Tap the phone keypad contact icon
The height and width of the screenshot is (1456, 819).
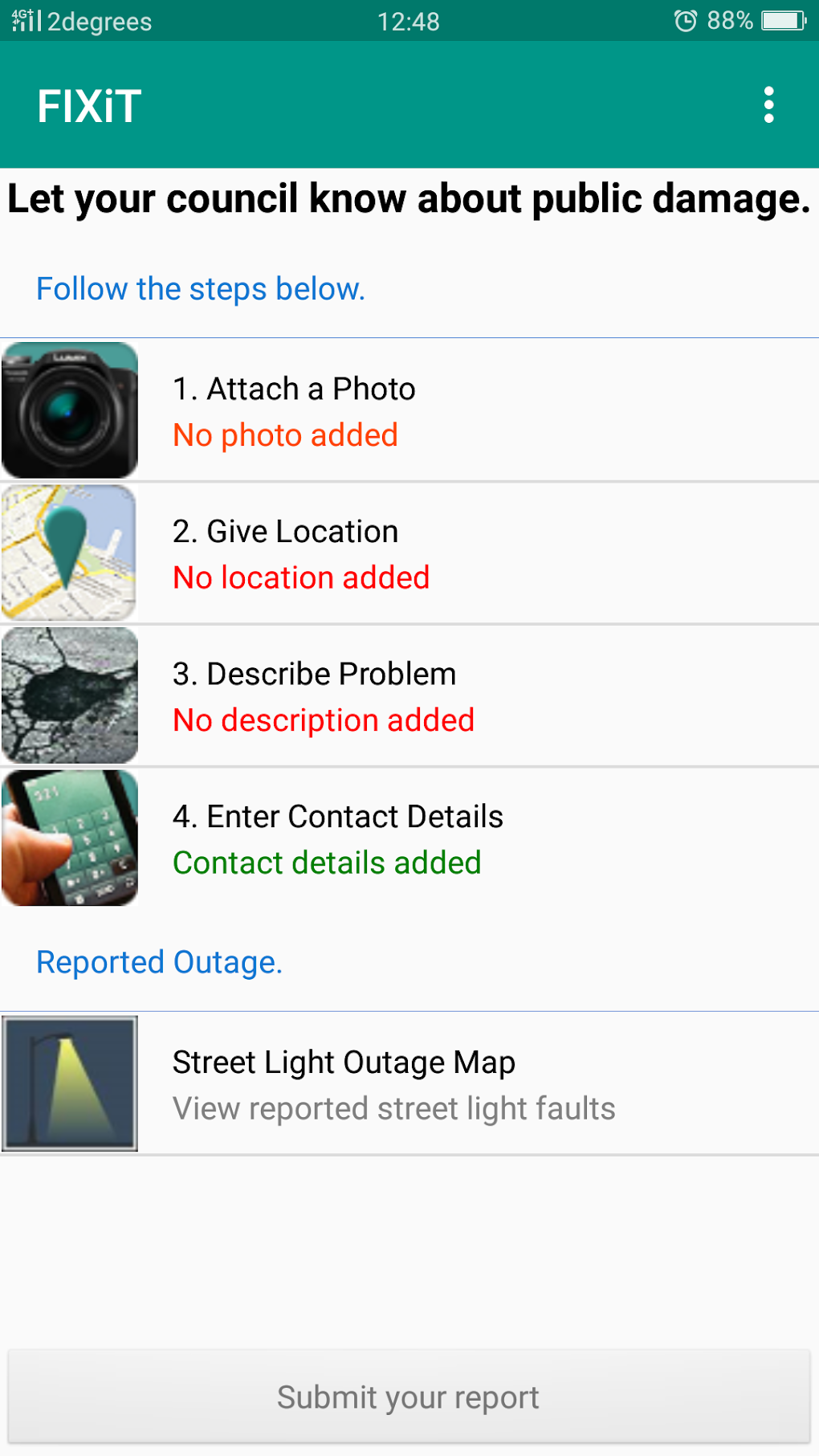click(x=70, y=838)
